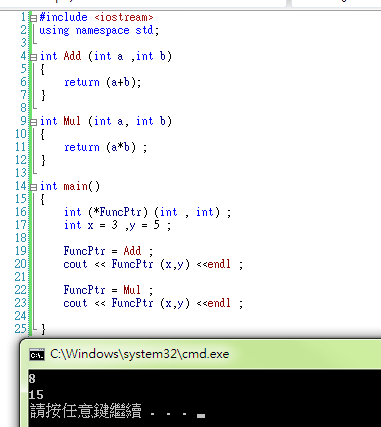Click the console output '8'
The image size is (381, 427).
[x=32, y=379]
